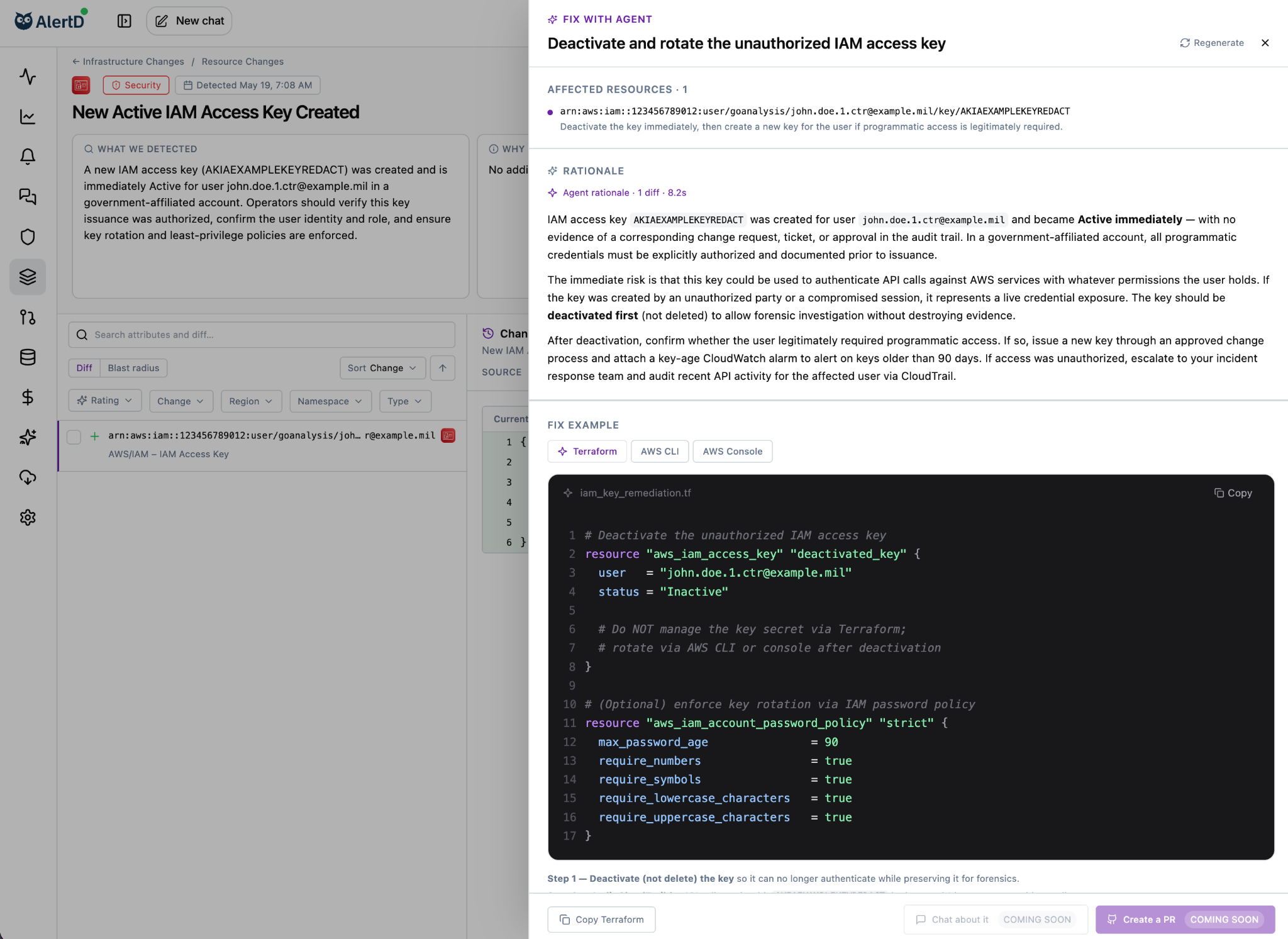Close the Fix with Agent panel

(x=1265, y=43)
